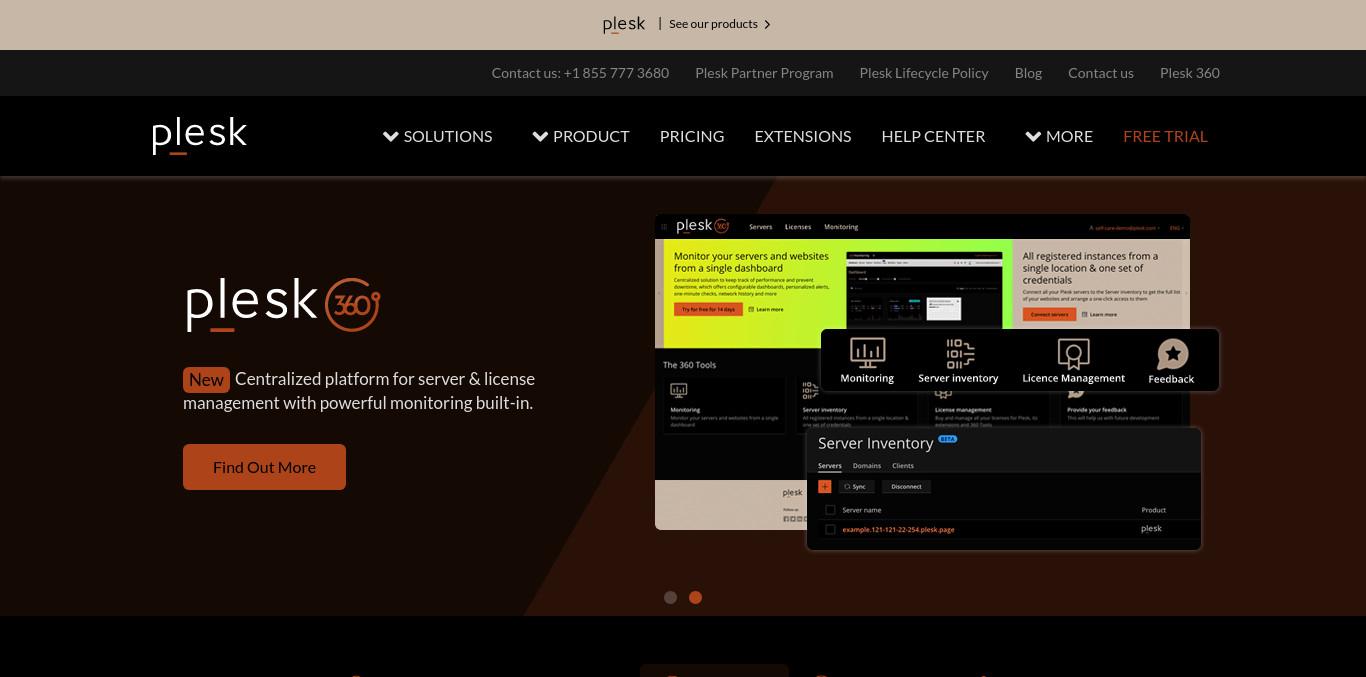Click the 'Server name' column header

(862, 510)
